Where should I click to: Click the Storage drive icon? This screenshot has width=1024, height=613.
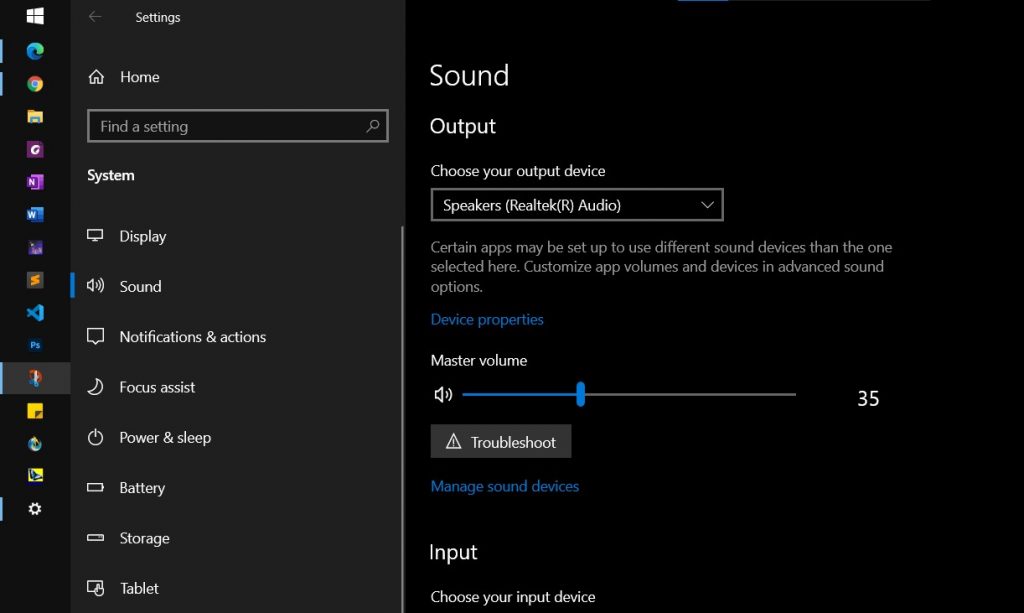(95, 537)
